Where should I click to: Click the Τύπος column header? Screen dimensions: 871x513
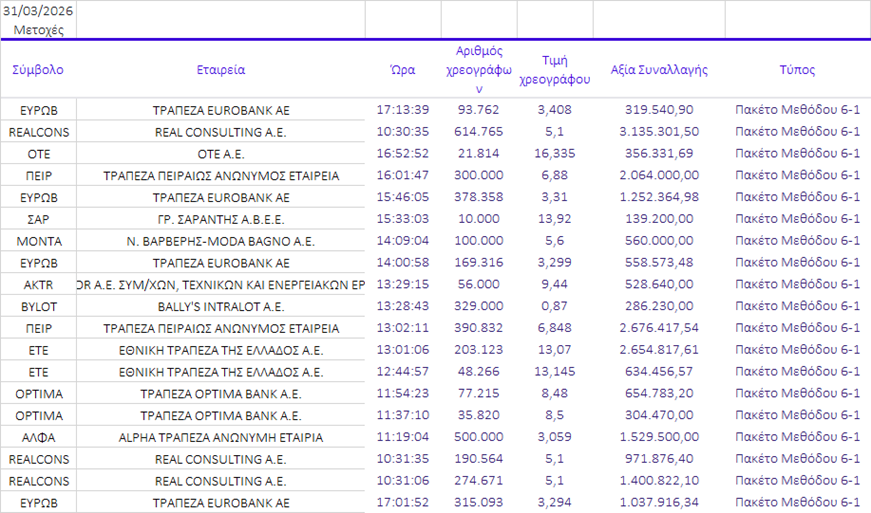797,70
